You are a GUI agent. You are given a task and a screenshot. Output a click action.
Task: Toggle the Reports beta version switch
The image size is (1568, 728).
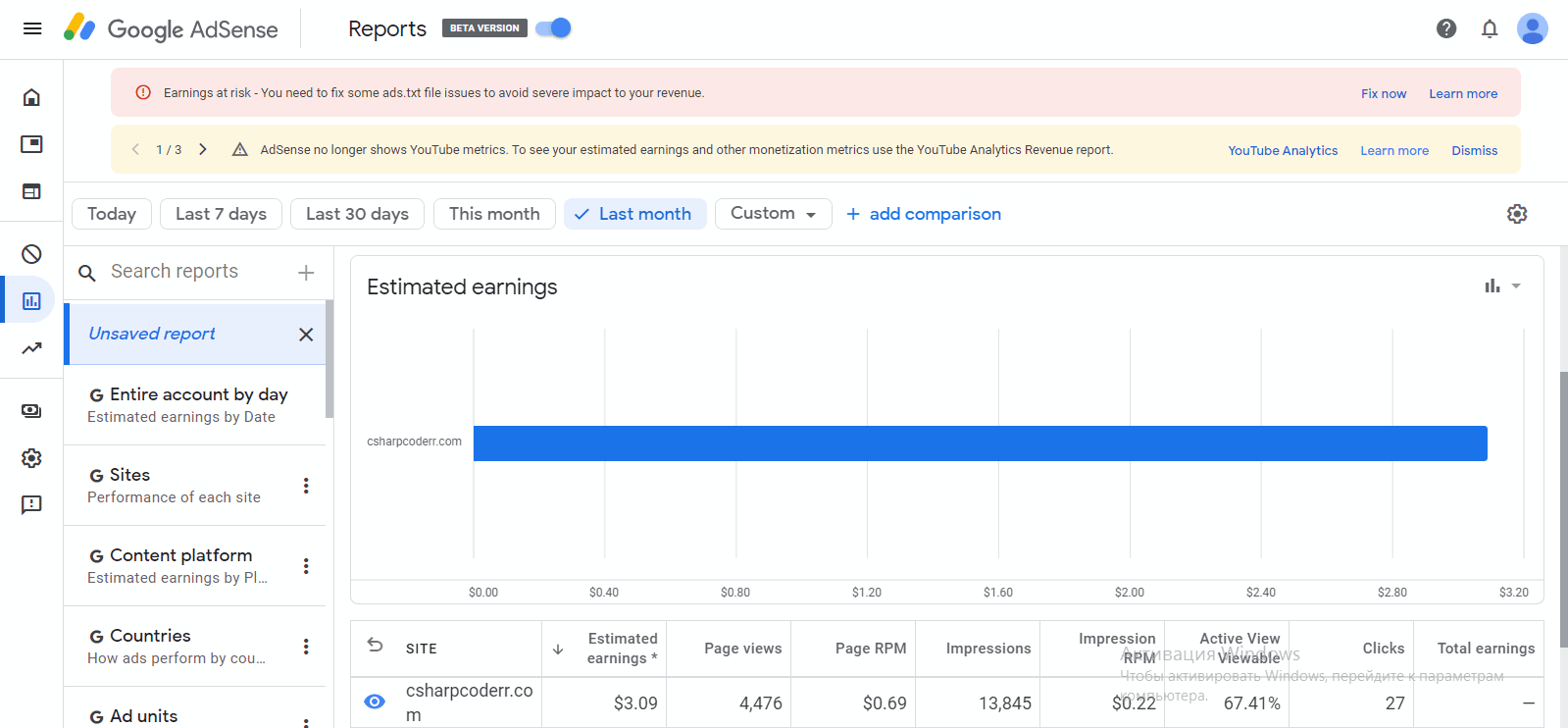[554, 28]
